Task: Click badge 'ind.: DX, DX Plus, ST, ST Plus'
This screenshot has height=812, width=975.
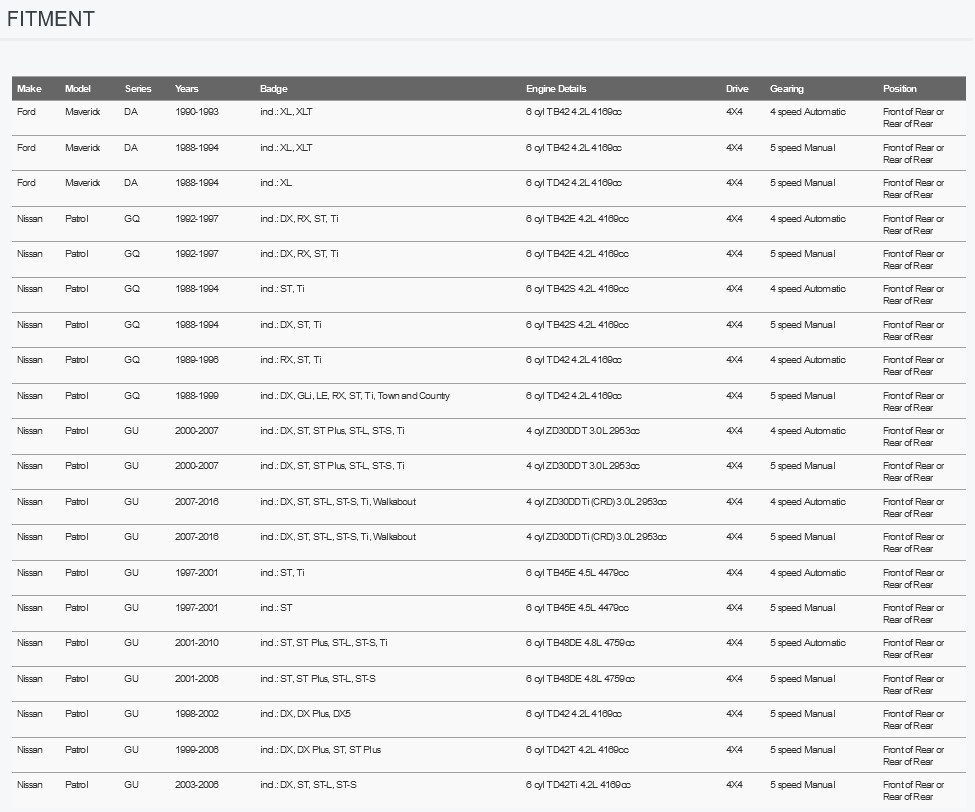Action: 320,750
